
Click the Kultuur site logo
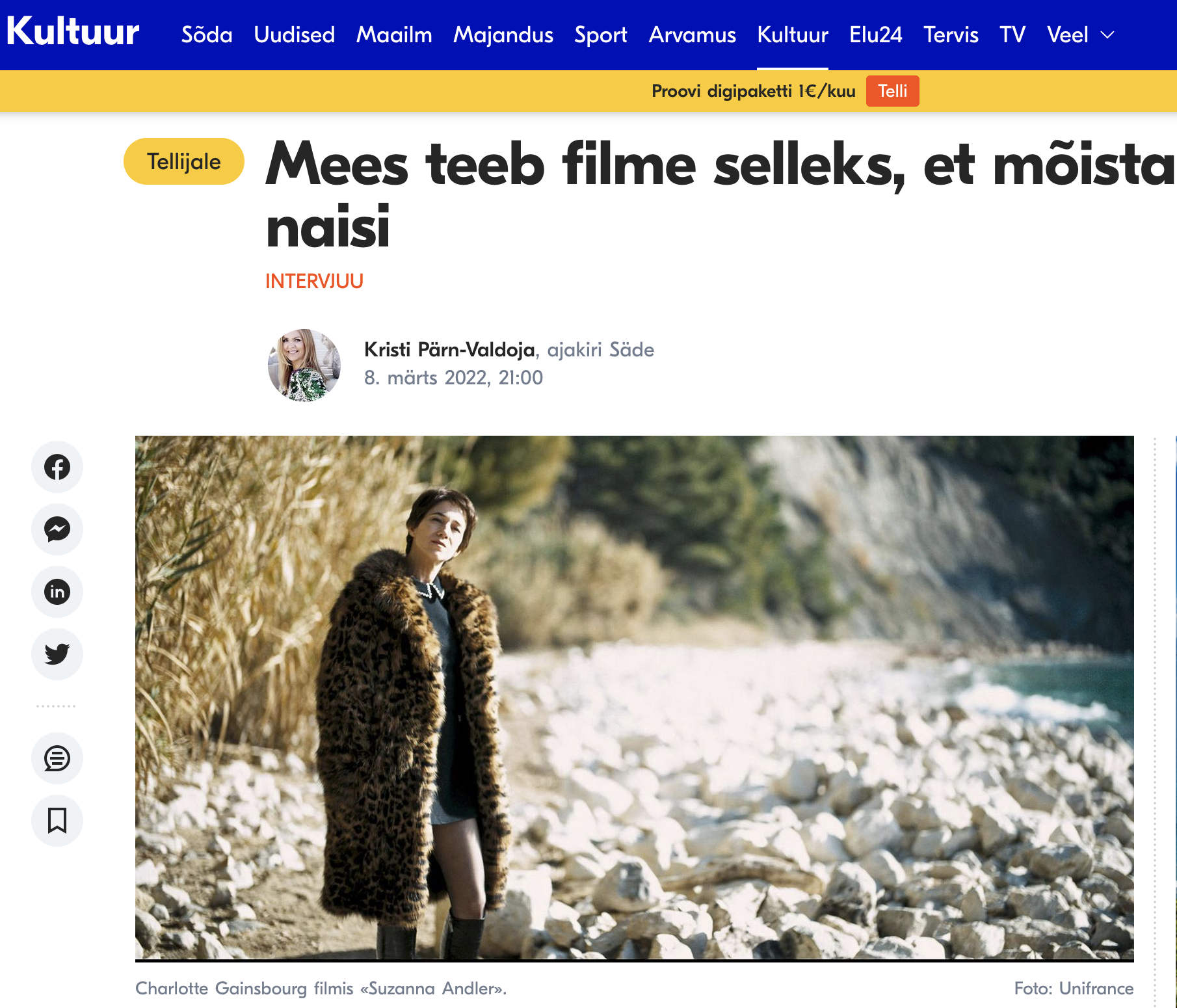(73, 31)
